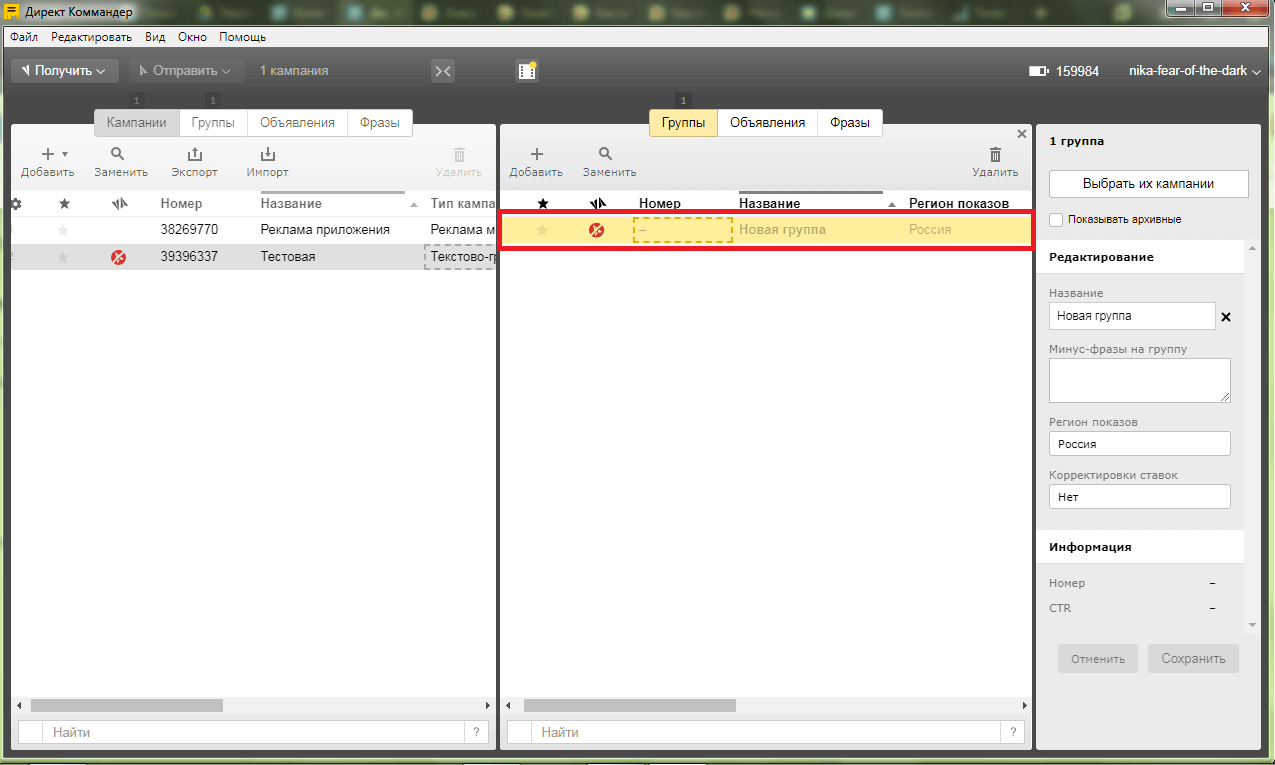
Task: Open Регион показов field showing Россия
Action: point(1140,444)
